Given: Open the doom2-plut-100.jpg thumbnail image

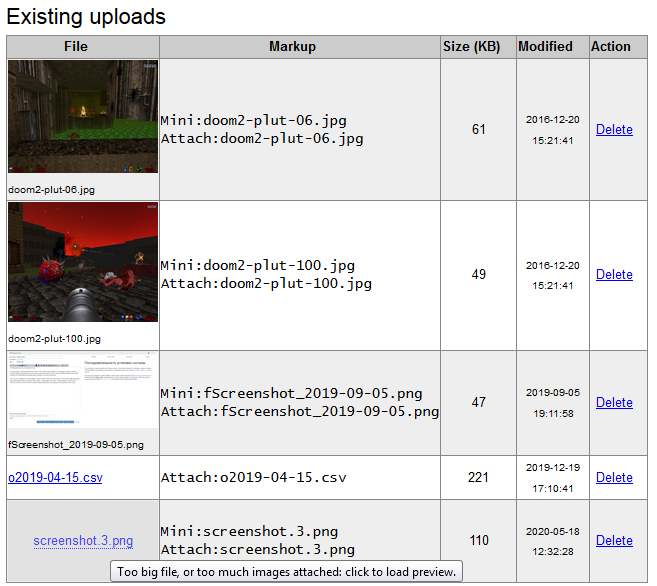Looking at the screenshot, I should pyautogui.click(x=83, y=262).
